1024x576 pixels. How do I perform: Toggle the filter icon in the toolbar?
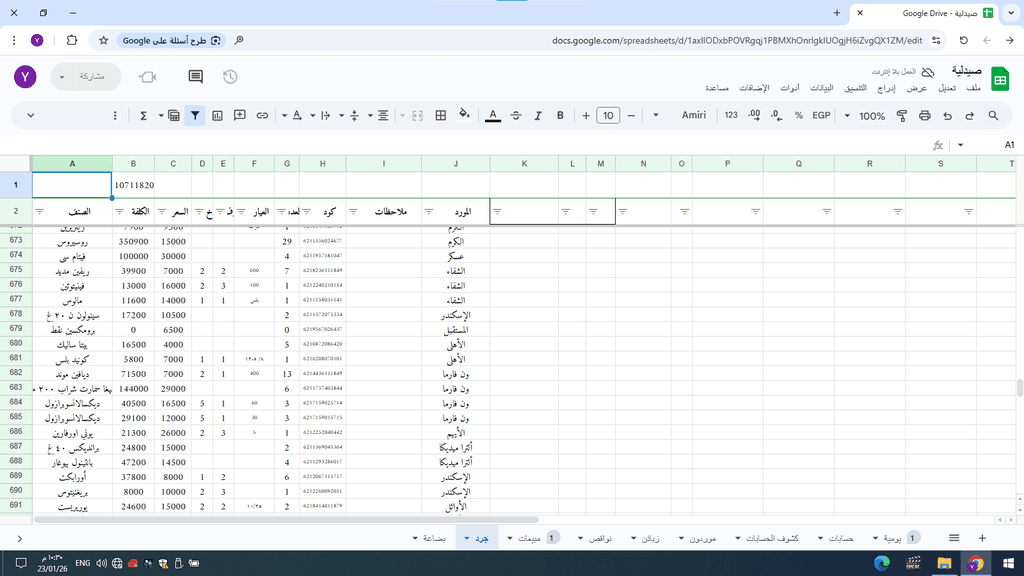click(x=194, y=116)
